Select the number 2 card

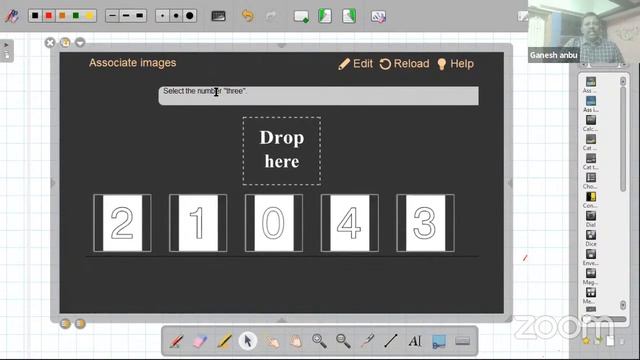(122, 223)
